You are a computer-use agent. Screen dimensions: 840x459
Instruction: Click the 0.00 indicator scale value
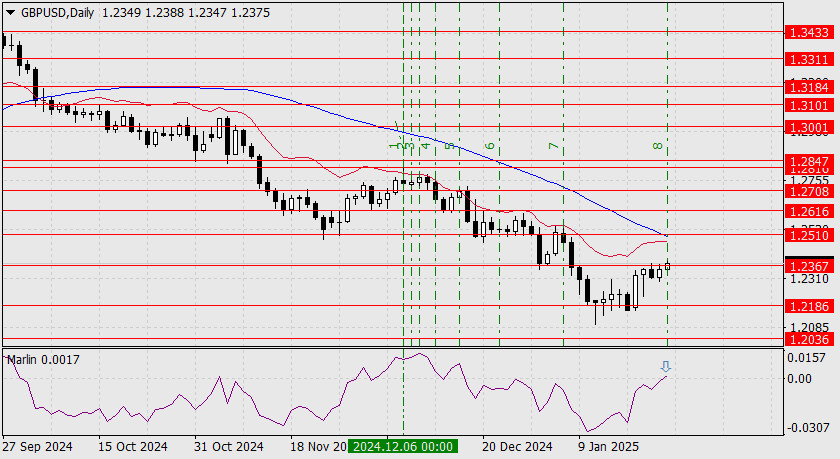click(799, 379)
